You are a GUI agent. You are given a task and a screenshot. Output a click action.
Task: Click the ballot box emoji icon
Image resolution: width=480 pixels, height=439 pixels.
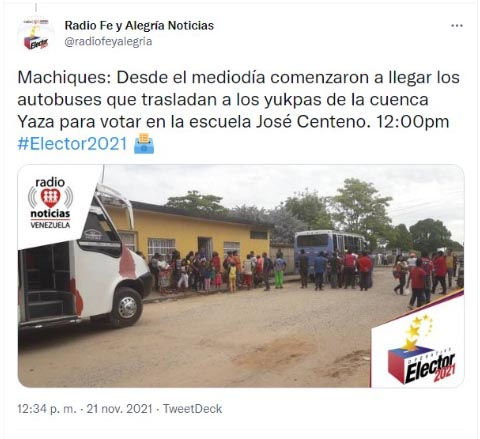coord(144,143)
